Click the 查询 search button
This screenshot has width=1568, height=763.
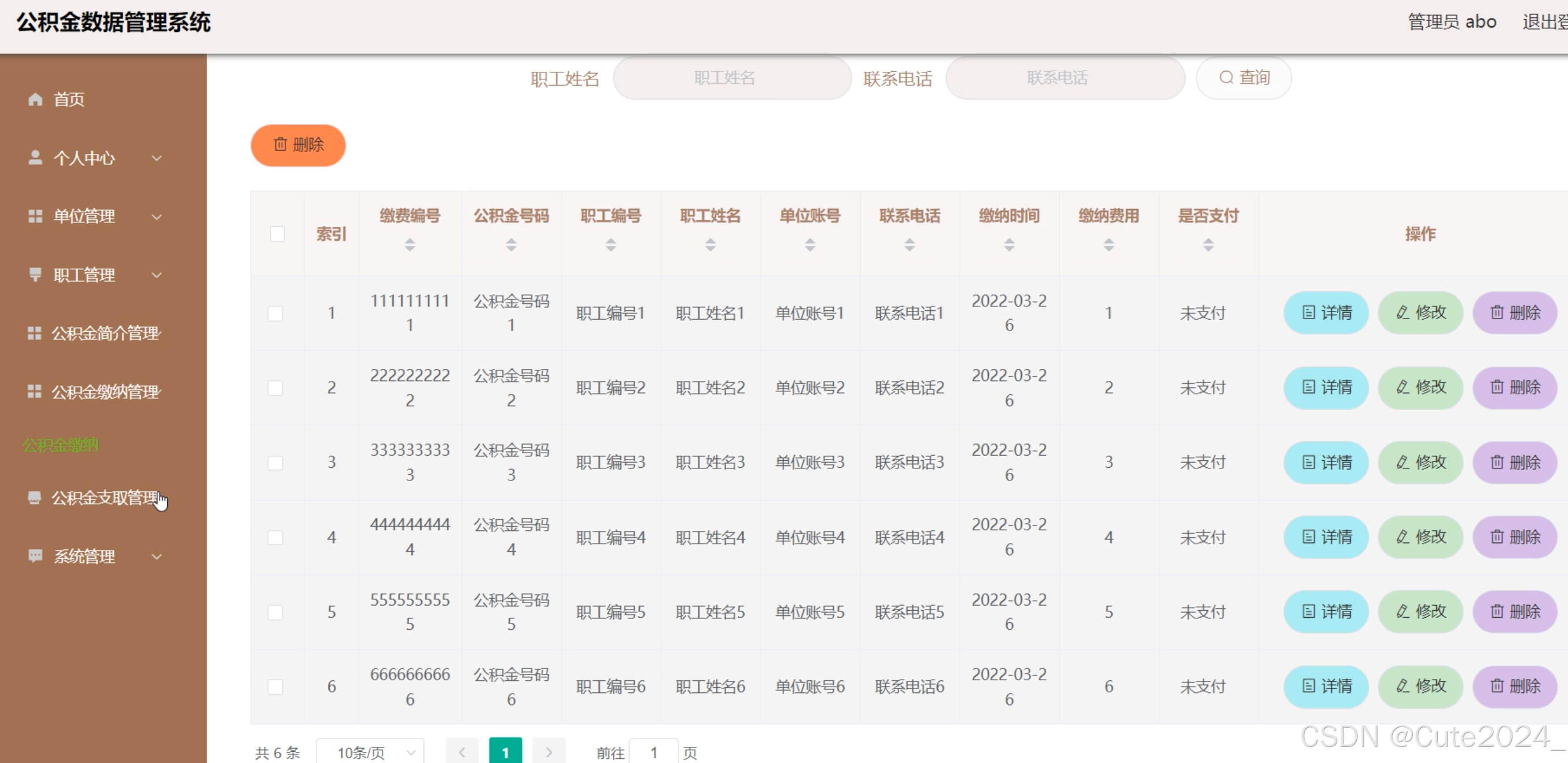(1243, 78)
